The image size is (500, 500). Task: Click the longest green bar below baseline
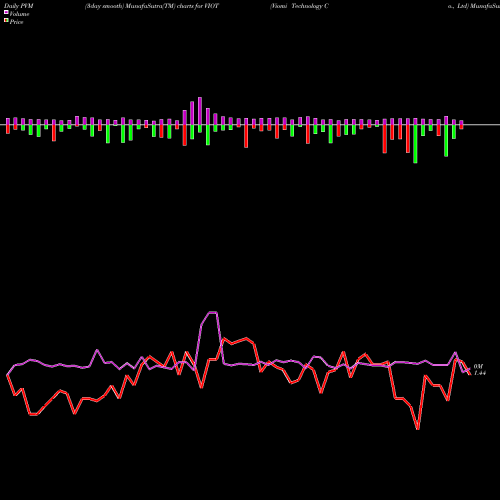point(415,144)
